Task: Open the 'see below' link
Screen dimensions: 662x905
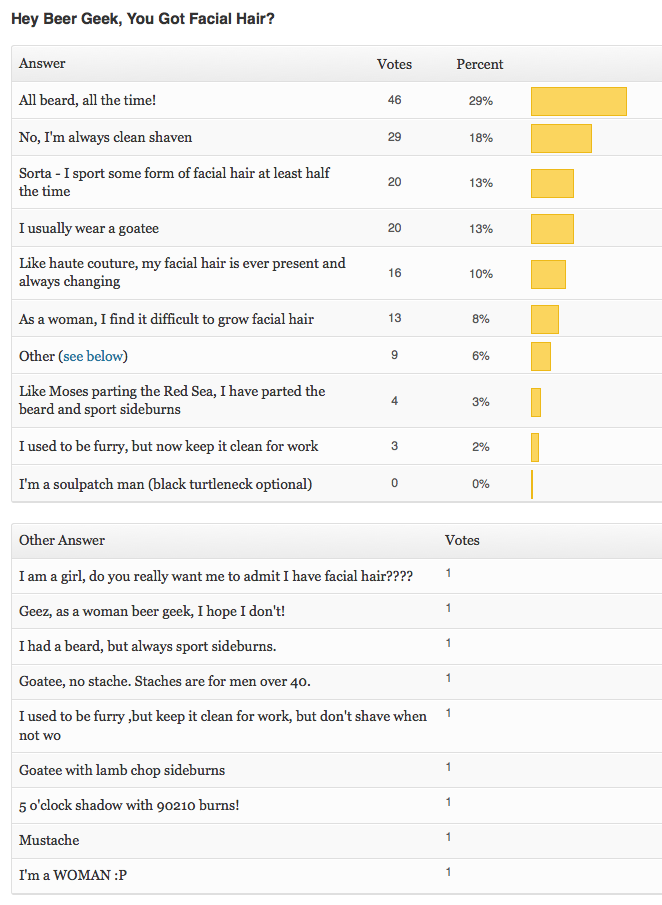Action: click(95, 356)
